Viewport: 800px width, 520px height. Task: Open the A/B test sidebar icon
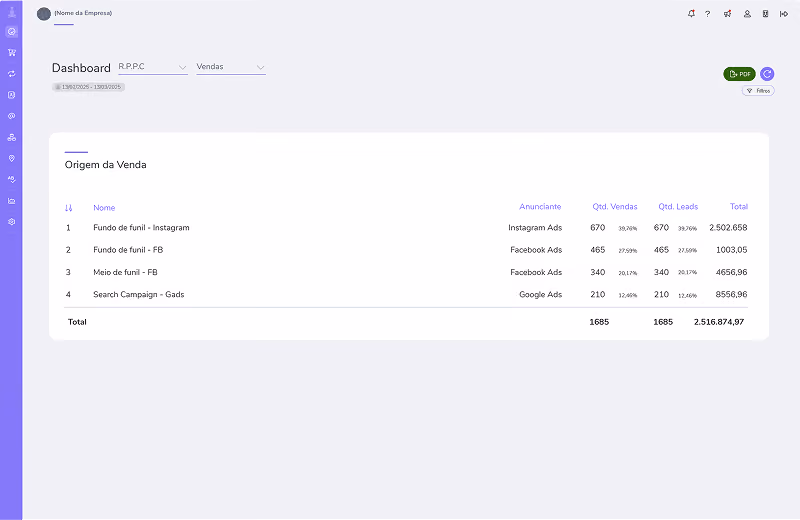click(x=12, y=180)
